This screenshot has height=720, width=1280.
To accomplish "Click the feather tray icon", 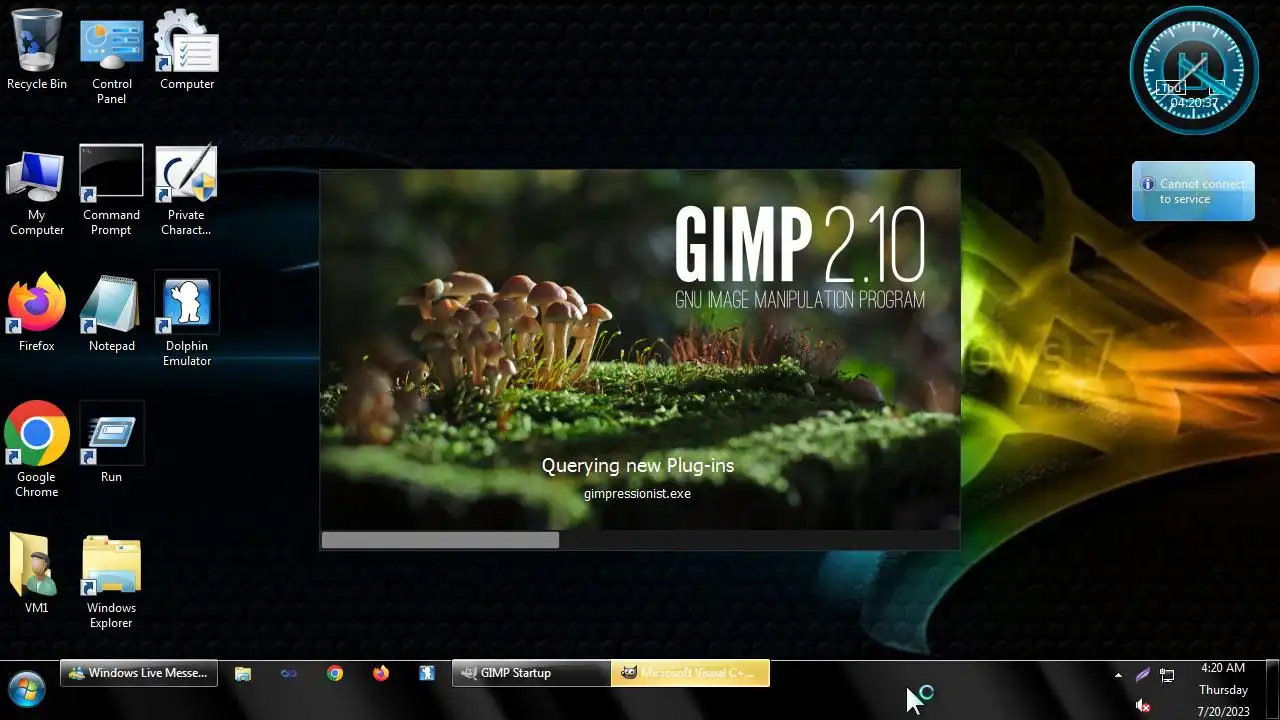I will [1142, 675].
